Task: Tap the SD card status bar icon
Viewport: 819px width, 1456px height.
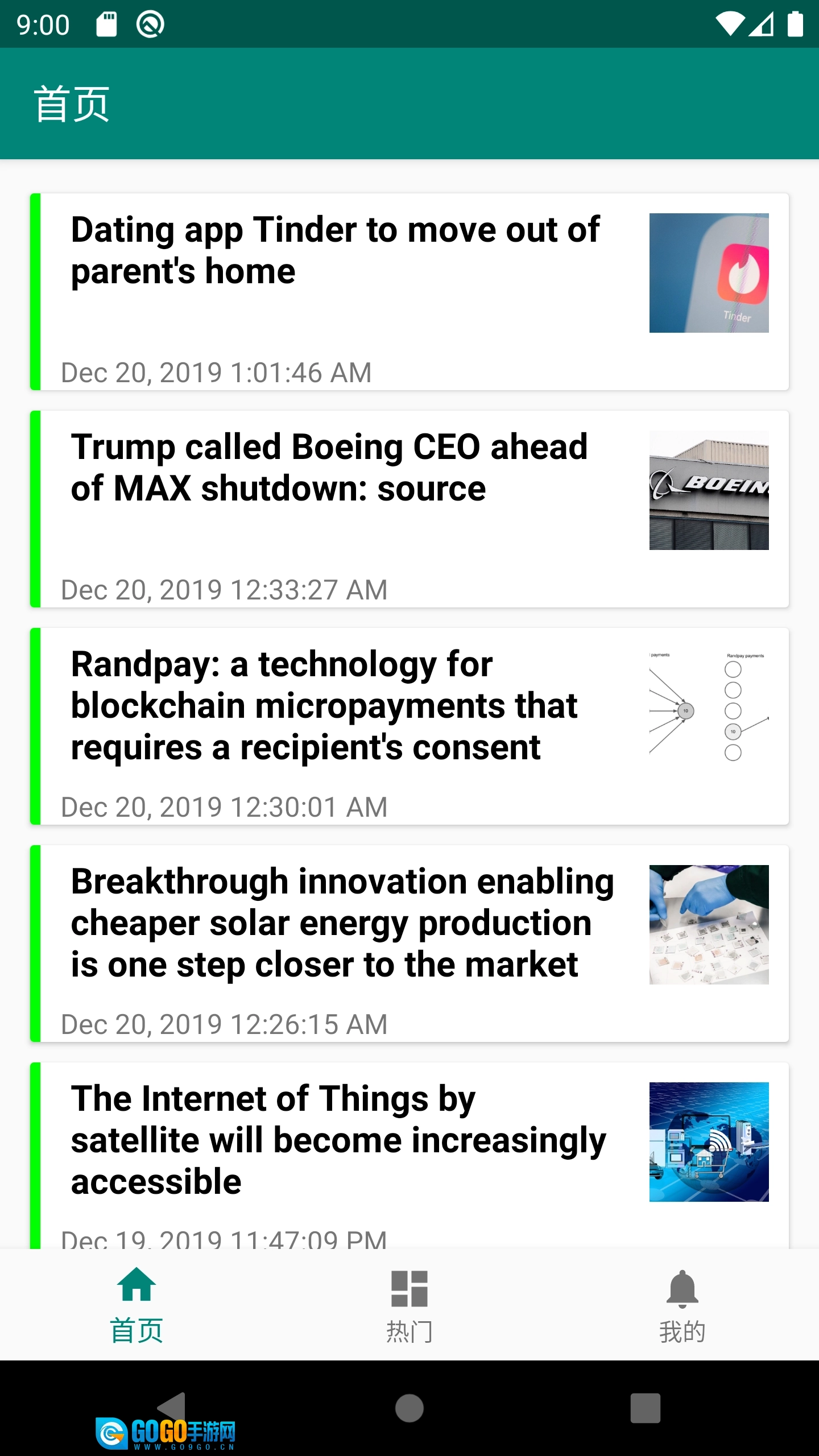Action: 106,24
